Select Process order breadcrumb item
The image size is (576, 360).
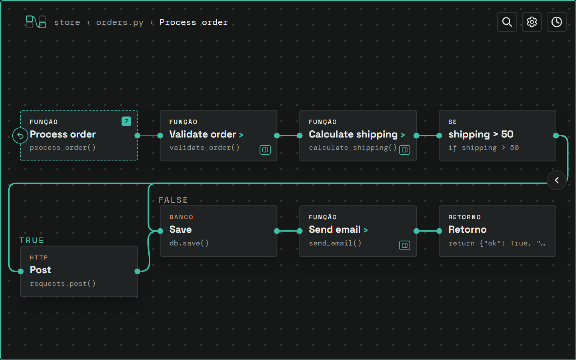click(194, 22)
